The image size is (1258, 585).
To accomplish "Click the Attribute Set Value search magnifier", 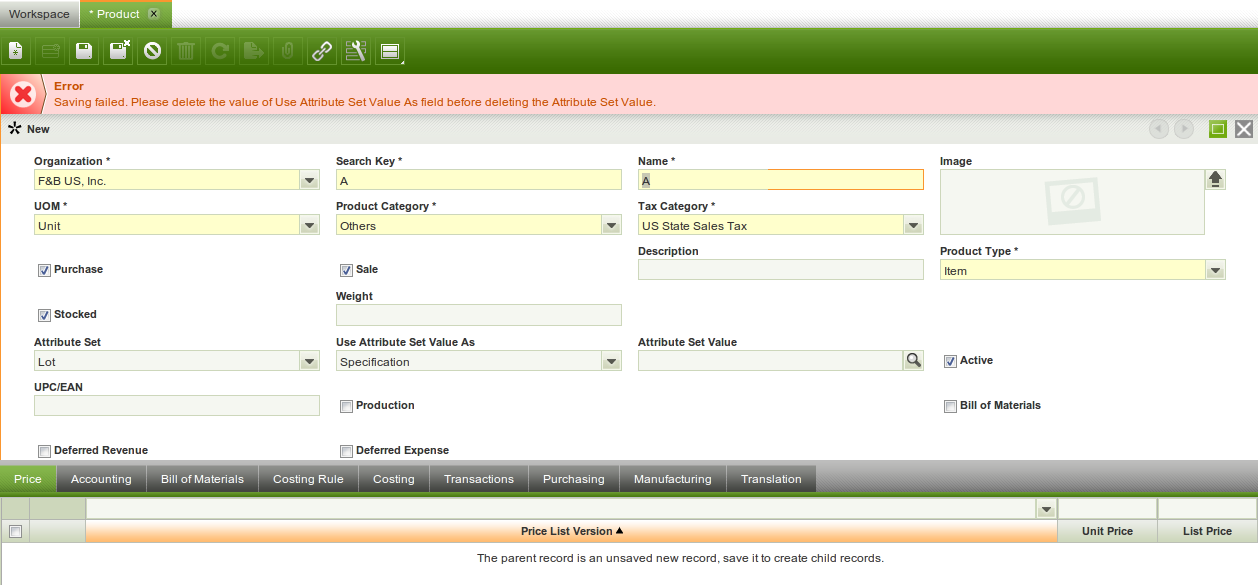I will (913, 361).
